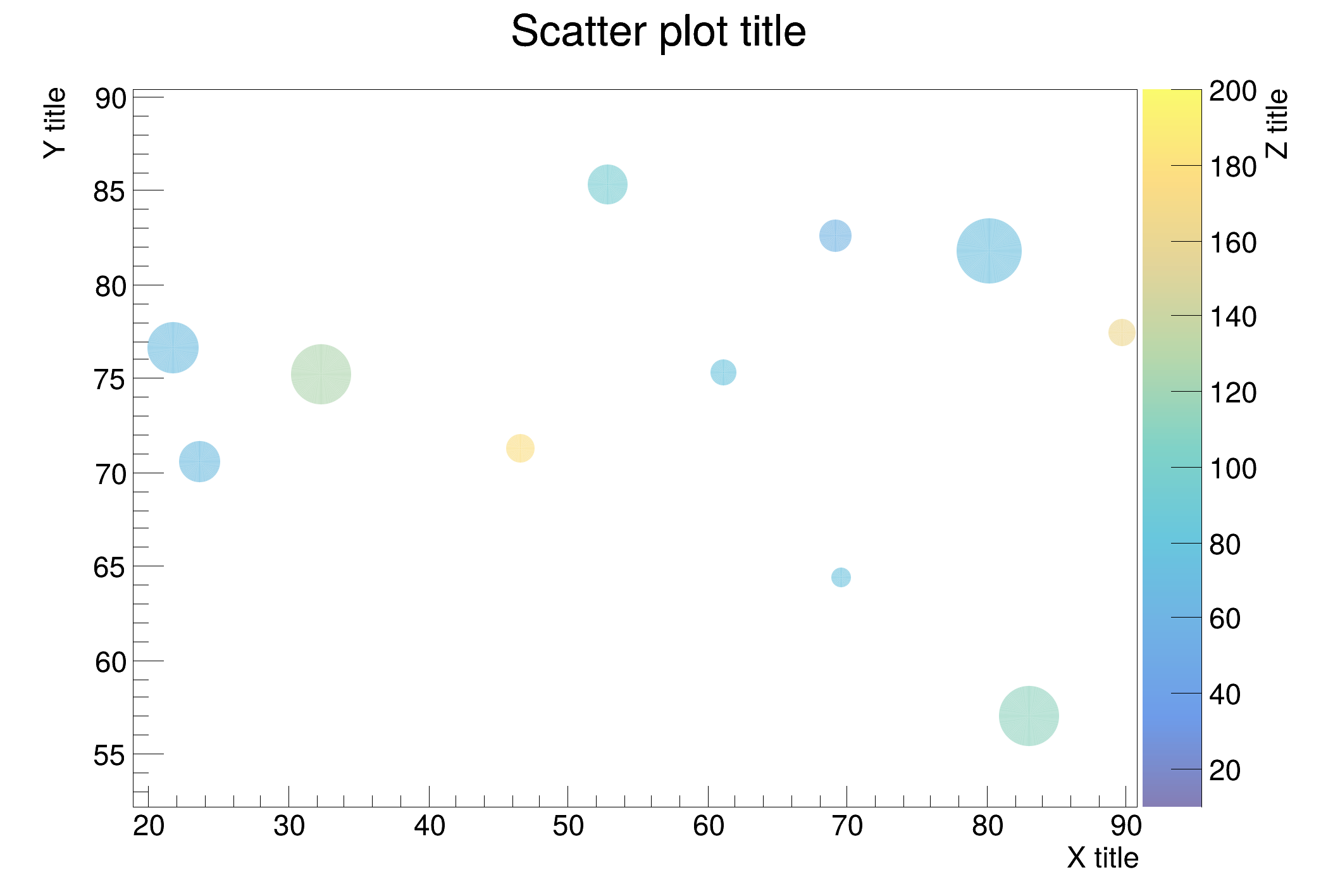
Task: Click the "Scatter plot title" heading
Action: (x=658, y=32)
